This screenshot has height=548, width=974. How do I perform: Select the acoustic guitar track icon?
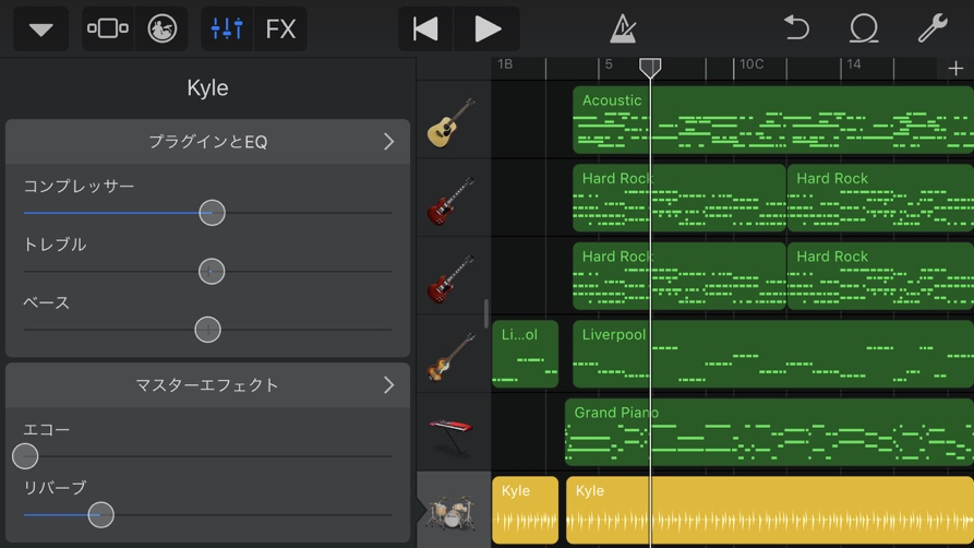pos(452,122)
